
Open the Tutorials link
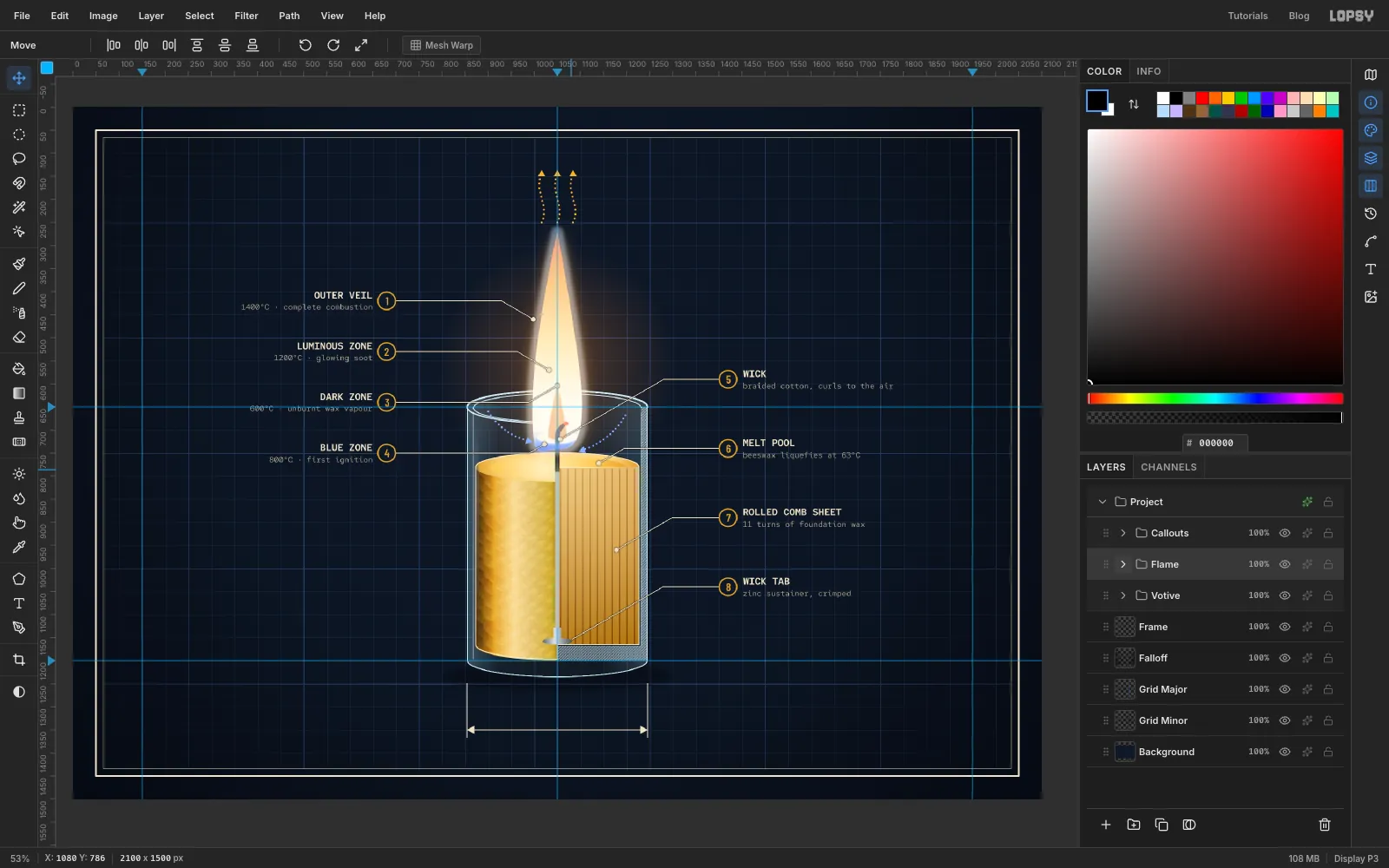pos(1247,16)
